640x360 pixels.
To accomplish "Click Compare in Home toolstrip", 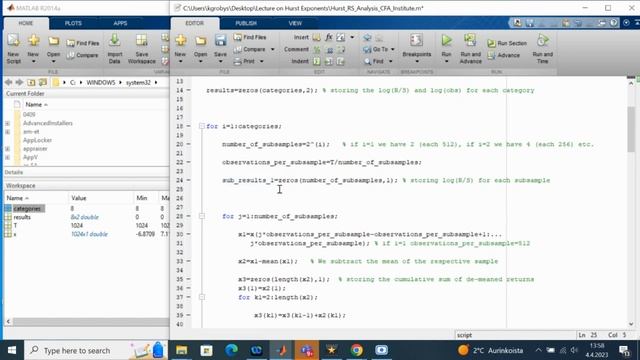I will (x=83, y=55).
